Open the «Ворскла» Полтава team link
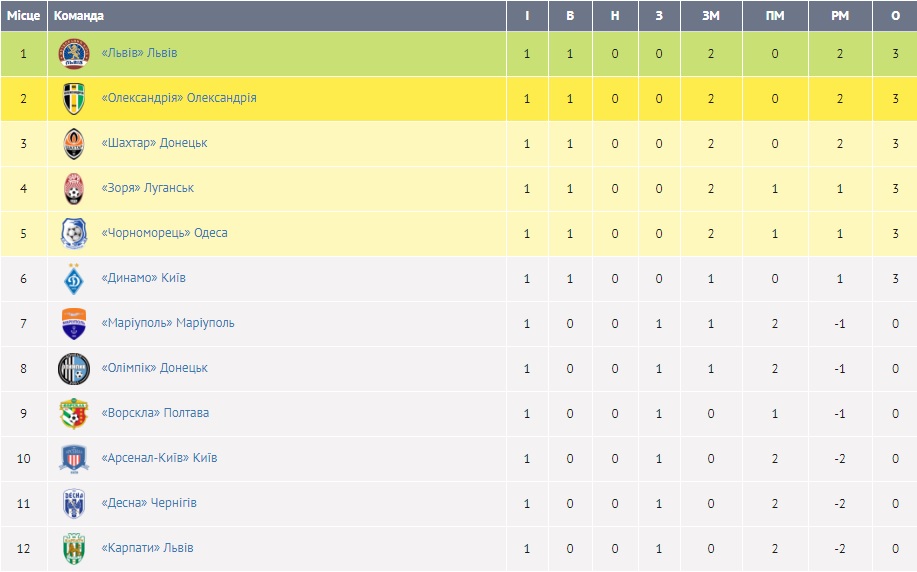This screenshot has width=917, height=572. coord(155,413)
